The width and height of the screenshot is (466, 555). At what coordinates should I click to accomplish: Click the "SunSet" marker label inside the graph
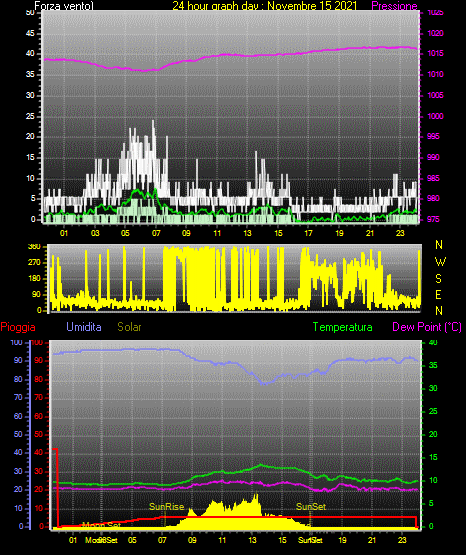311,507
